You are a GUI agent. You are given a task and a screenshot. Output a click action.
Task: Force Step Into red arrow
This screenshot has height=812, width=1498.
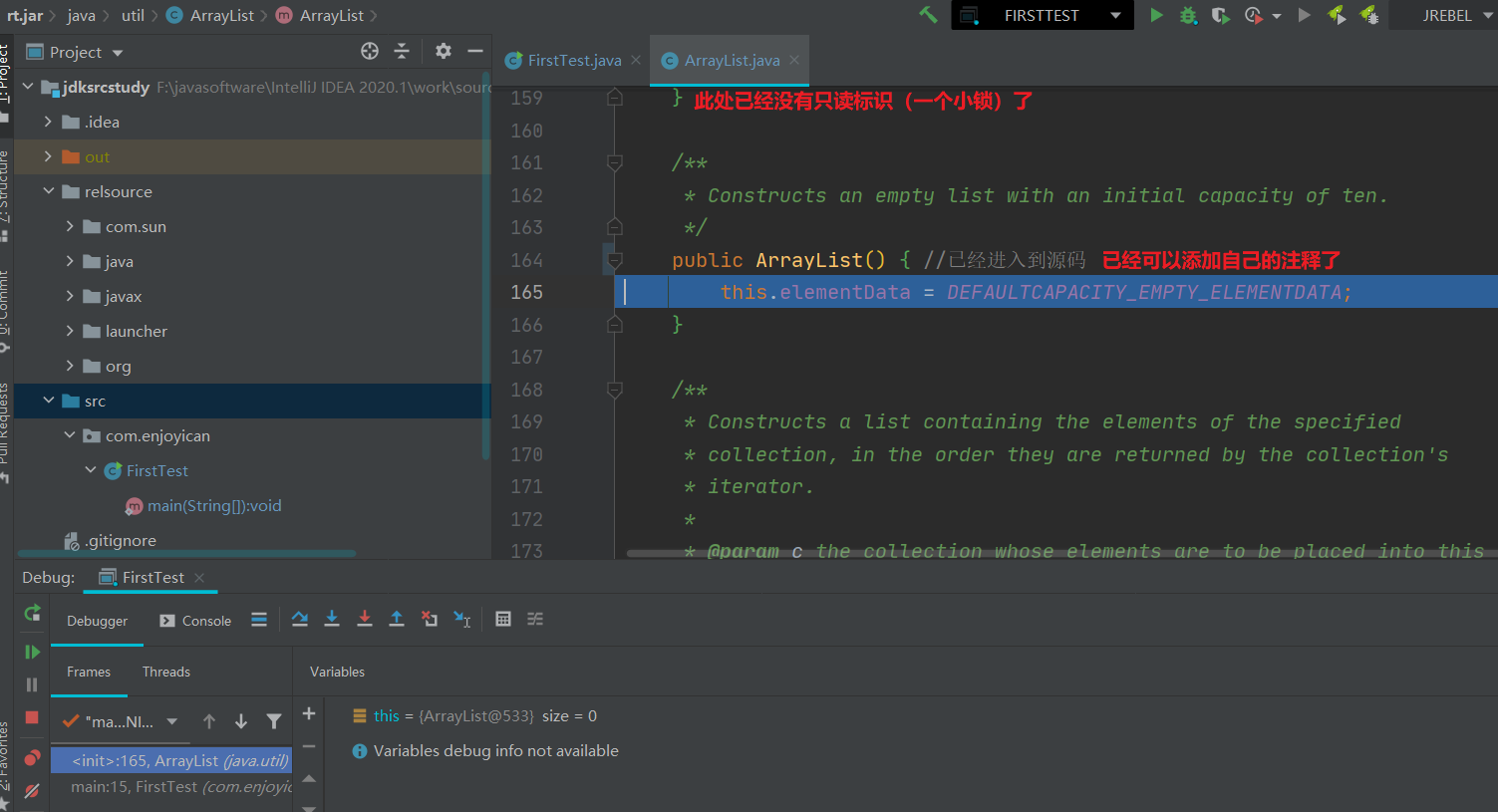tap(365, 620)
